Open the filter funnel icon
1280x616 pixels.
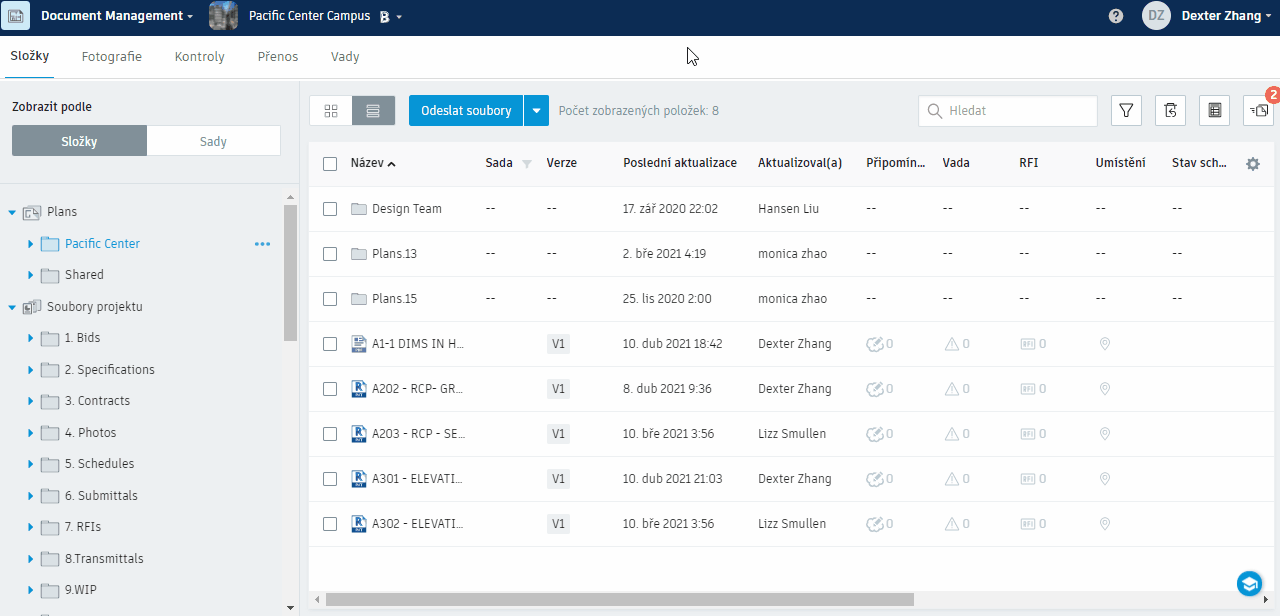click(1127, 111)
